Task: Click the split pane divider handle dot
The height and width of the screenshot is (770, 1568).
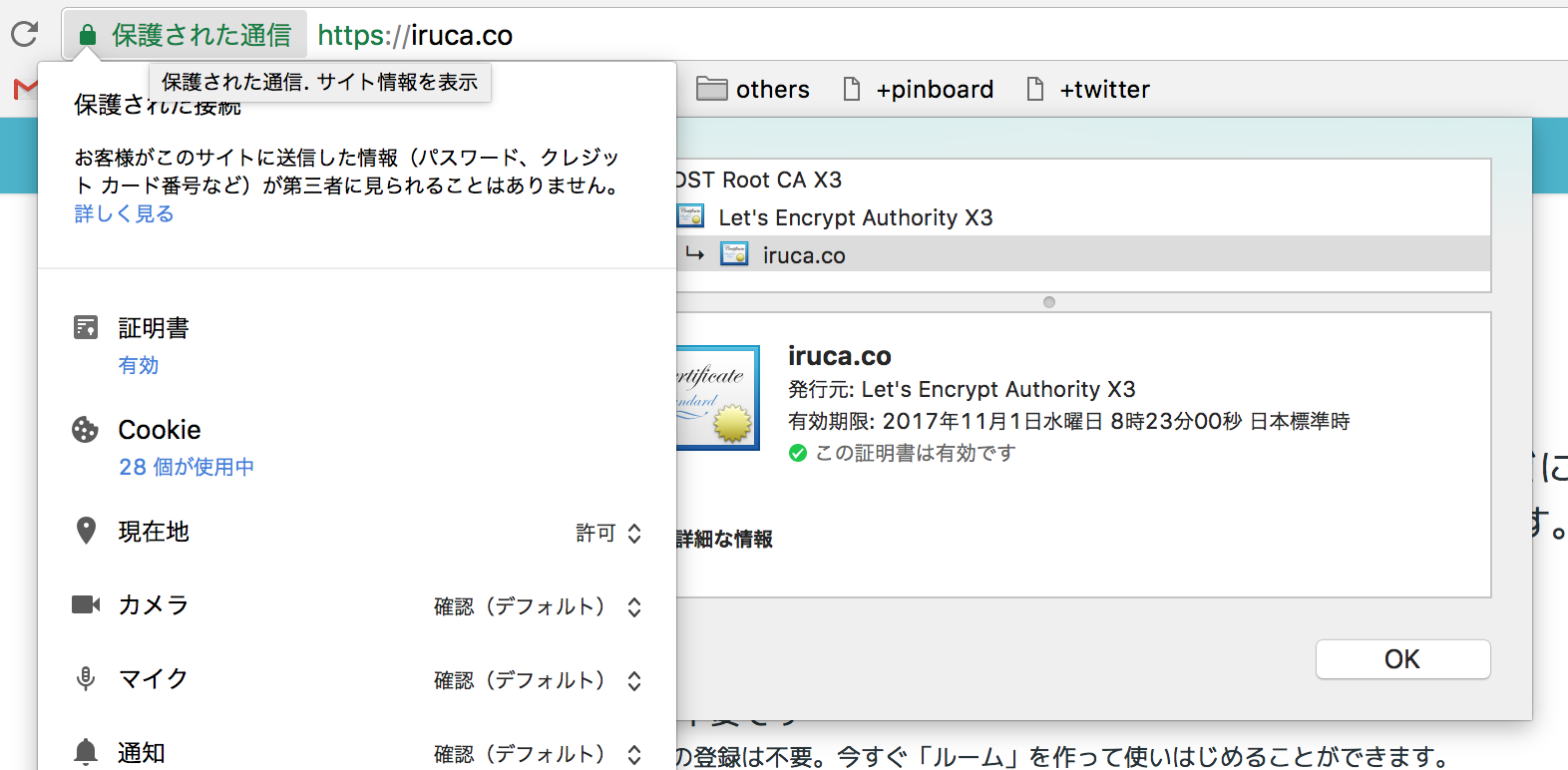Action: (1048, 302)
